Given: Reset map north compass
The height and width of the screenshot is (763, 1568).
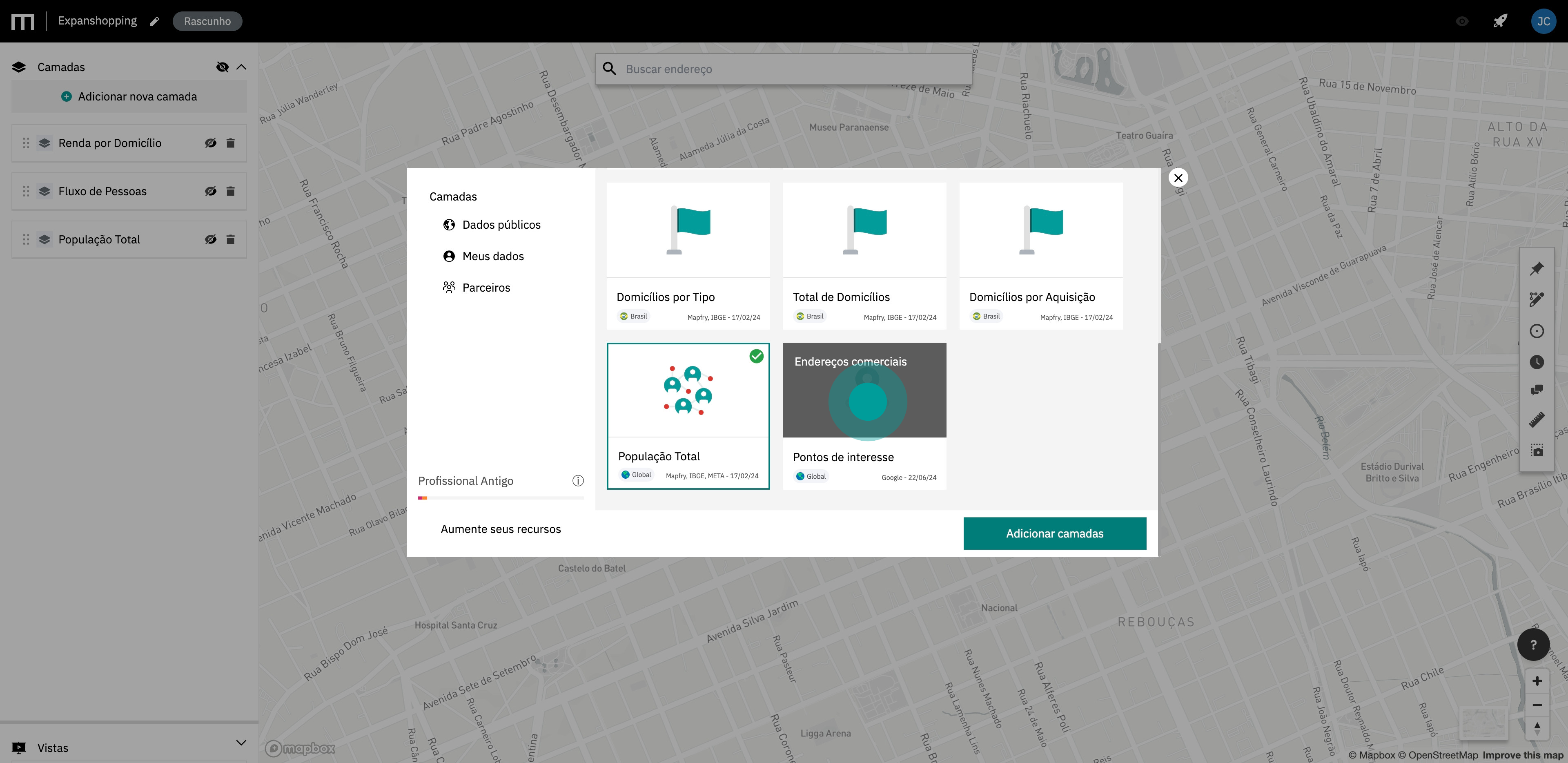Looking at the screenshot, I should tap(1537, 728).
